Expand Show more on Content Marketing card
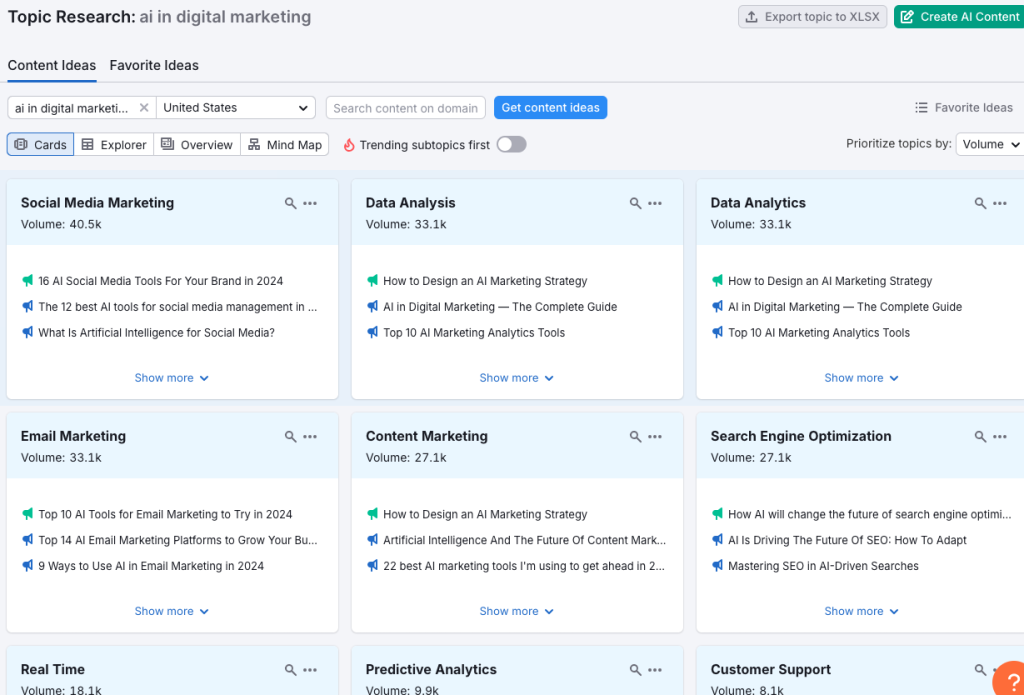 click(517, 610)
